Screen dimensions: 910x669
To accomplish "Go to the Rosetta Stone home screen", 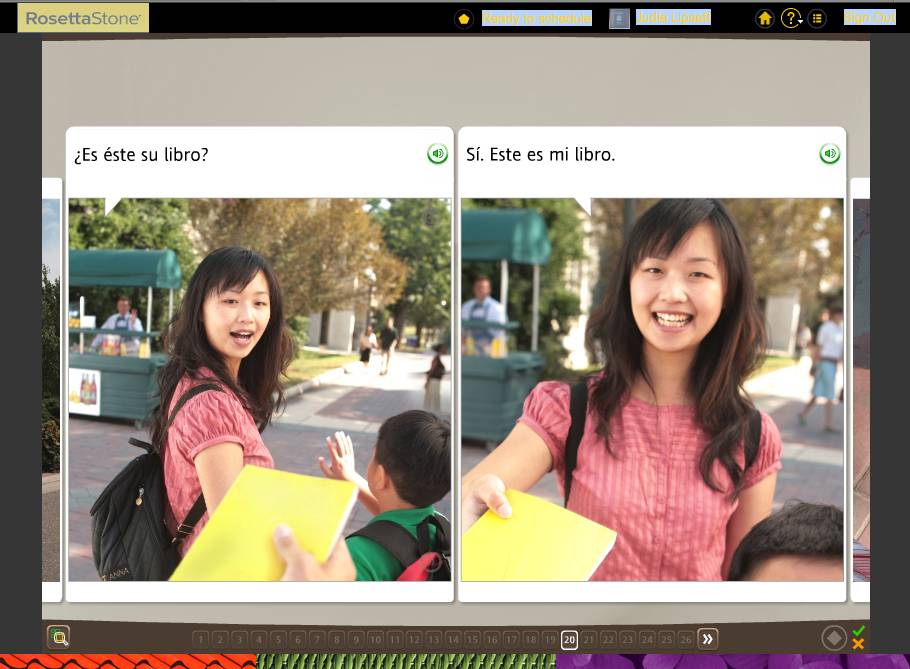I will pos(765,19).
